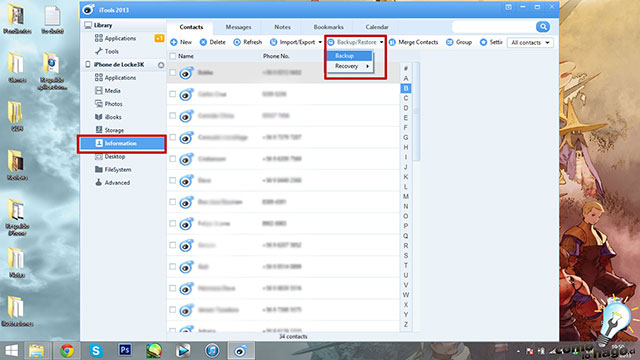Sort by the Phone No. column header
Viewport: 640px width, 360px height.
(276, 56)
